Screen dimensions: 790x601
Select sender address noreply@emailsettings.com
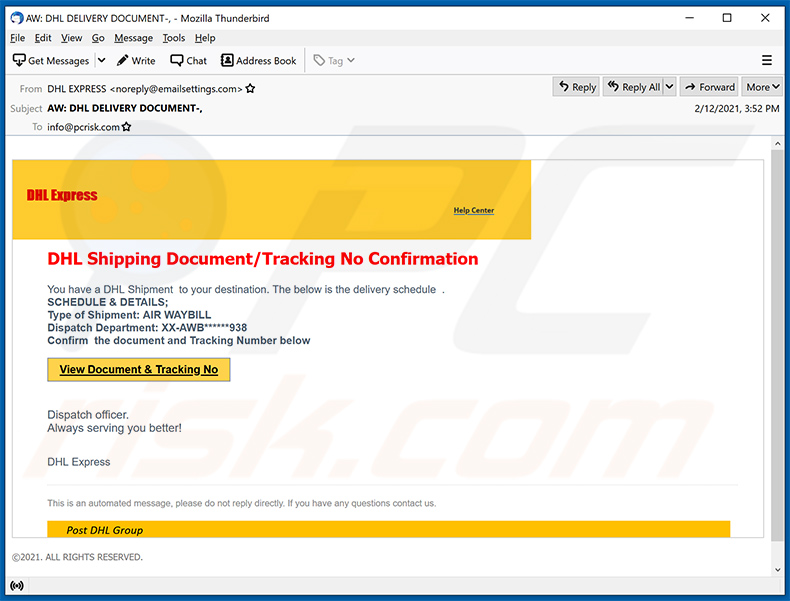[176, 89]
